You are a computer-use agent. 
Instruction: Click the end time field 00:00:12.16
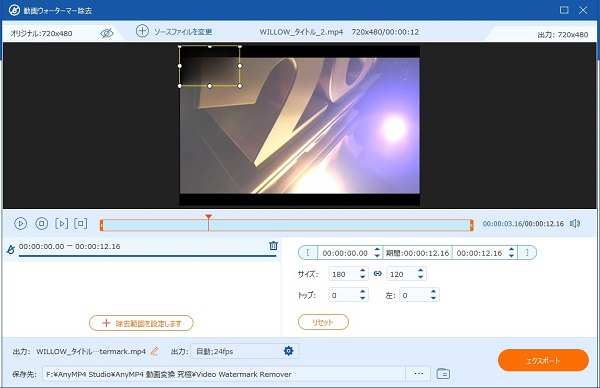pyautogui.click(x=479, y=253)
